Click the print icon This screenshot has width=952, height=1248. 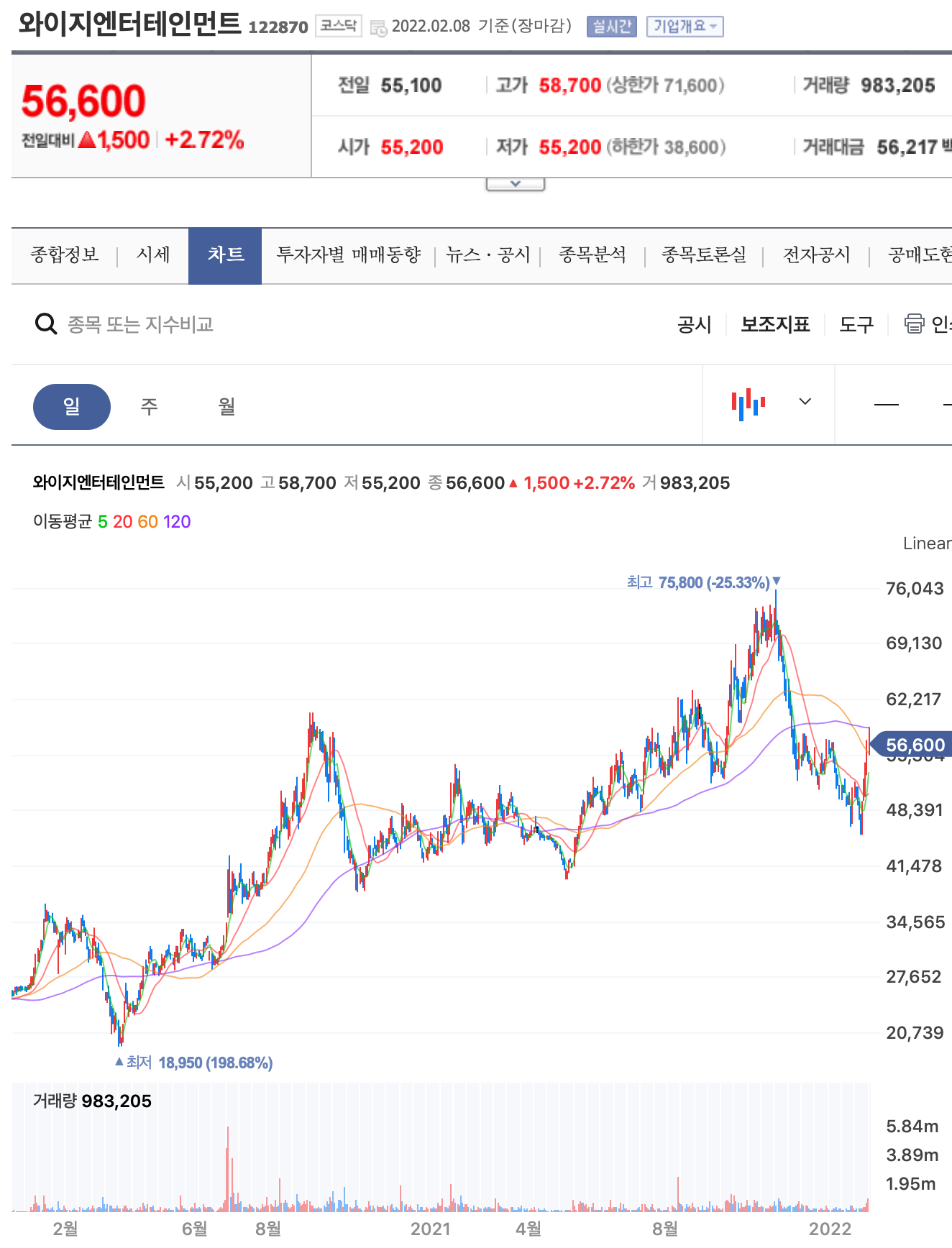pyautogui.click(x=914, y=324)
